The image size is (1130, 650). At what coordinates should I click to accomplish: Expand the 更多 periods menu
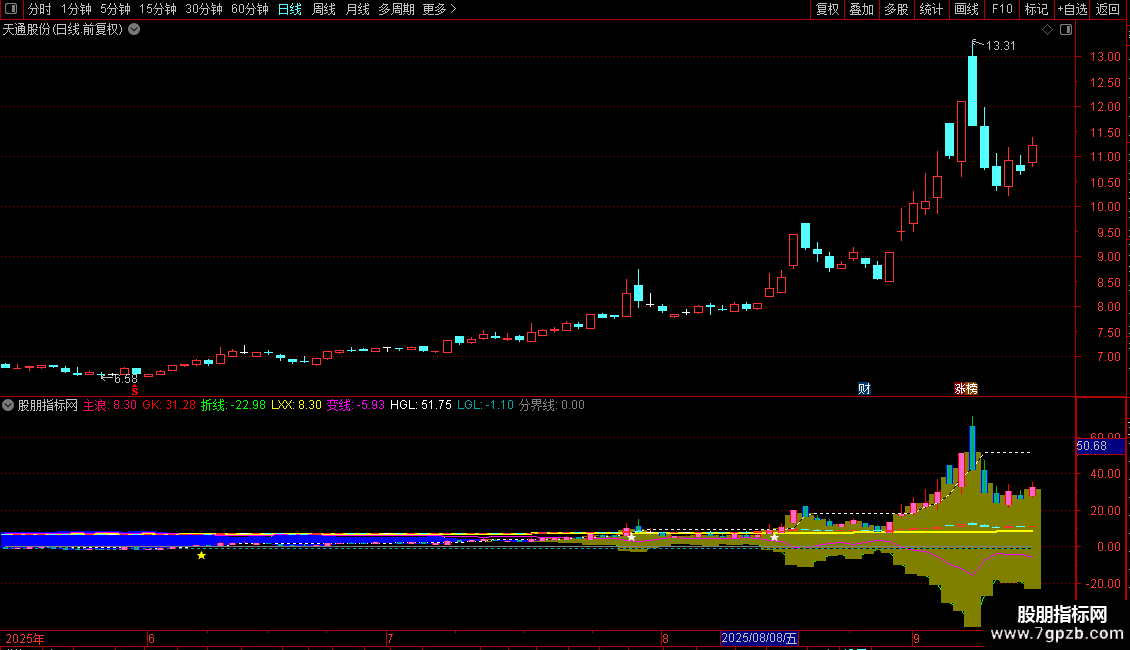pyautogui.click(x=439, y=9)
